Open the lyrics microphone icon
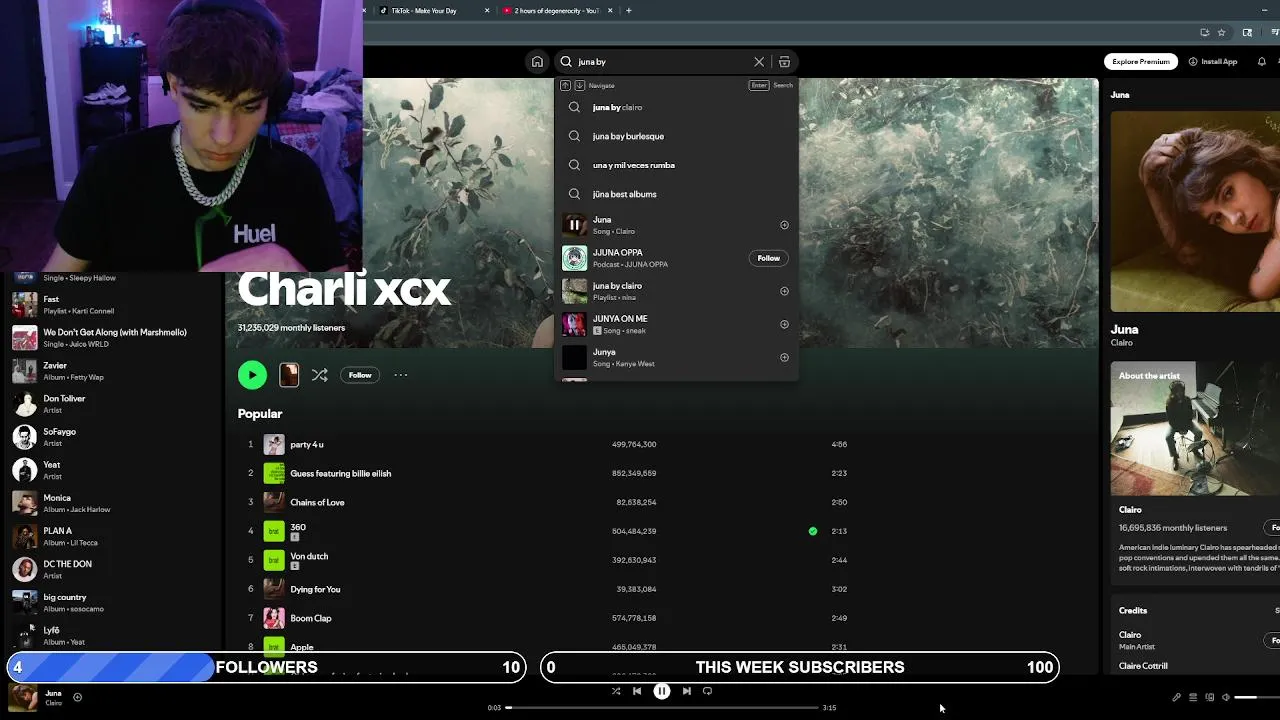Screen dimensions: 1280x720 1176,697
